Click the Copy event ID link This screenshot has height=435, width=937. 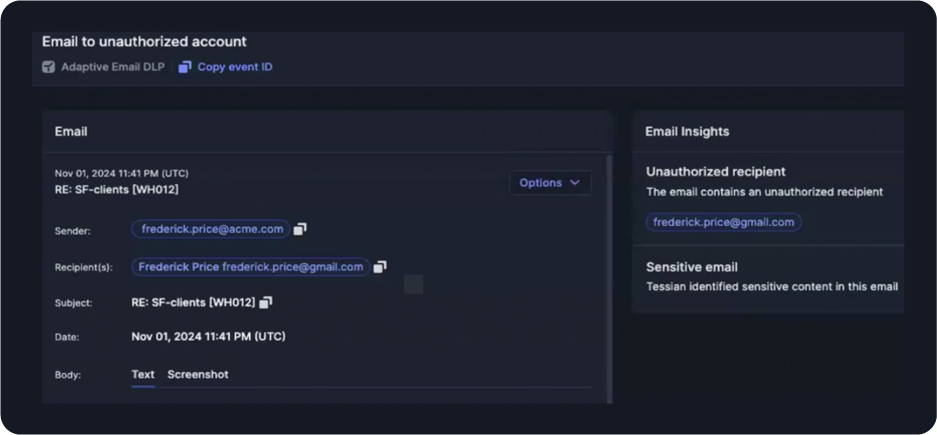pyautogui.click(x=234, y=67)
